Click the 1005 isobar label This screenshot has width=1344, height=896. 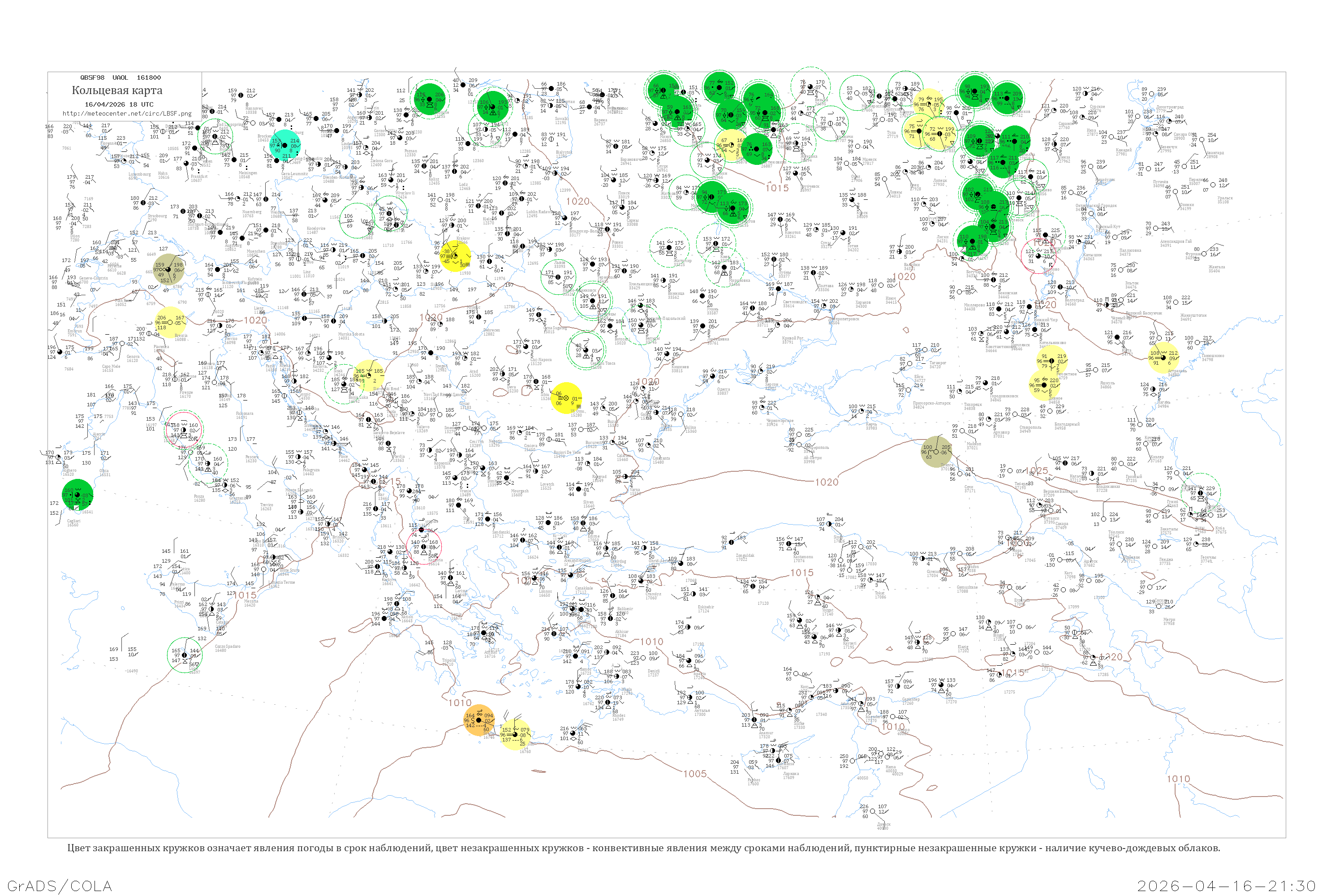[695, 774]
